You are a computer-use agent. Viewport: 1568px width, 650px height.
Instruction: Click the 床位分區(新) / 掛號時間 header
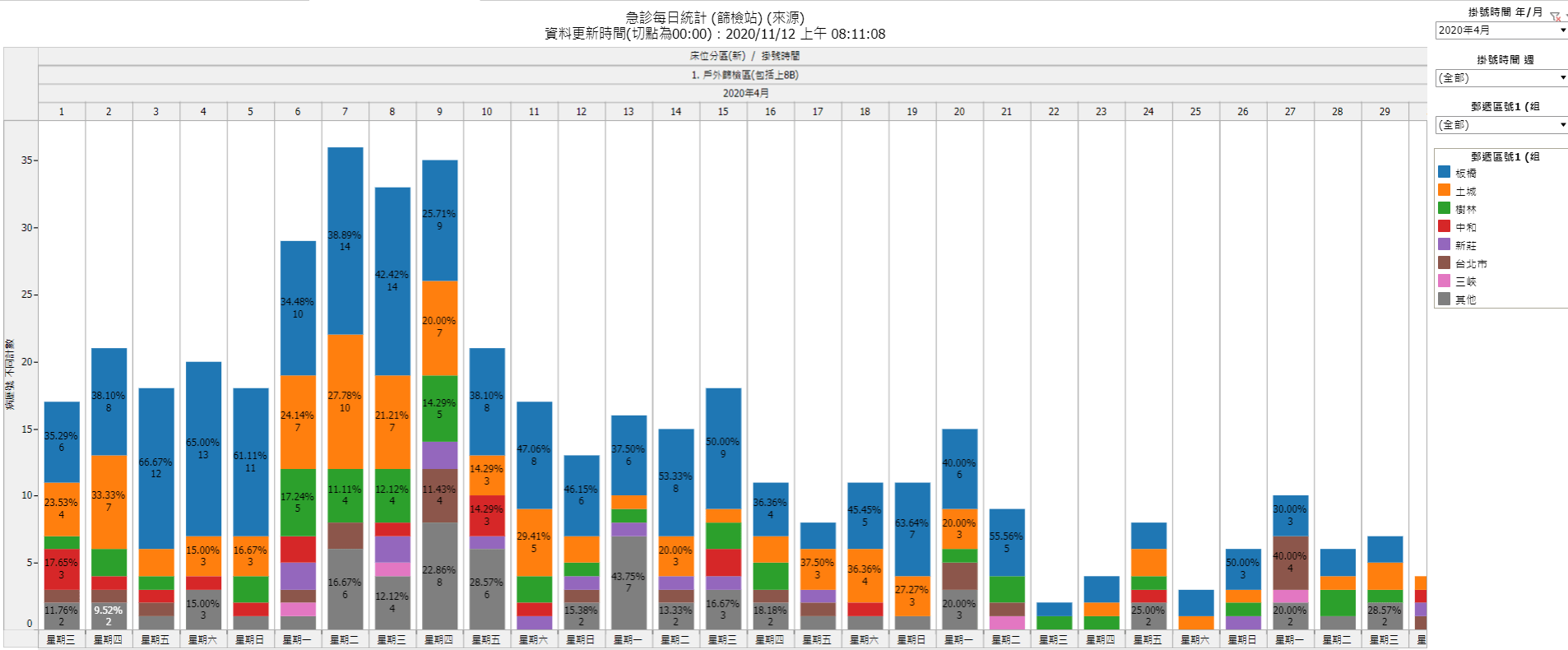pyautogui.click(x=745, y=56)
